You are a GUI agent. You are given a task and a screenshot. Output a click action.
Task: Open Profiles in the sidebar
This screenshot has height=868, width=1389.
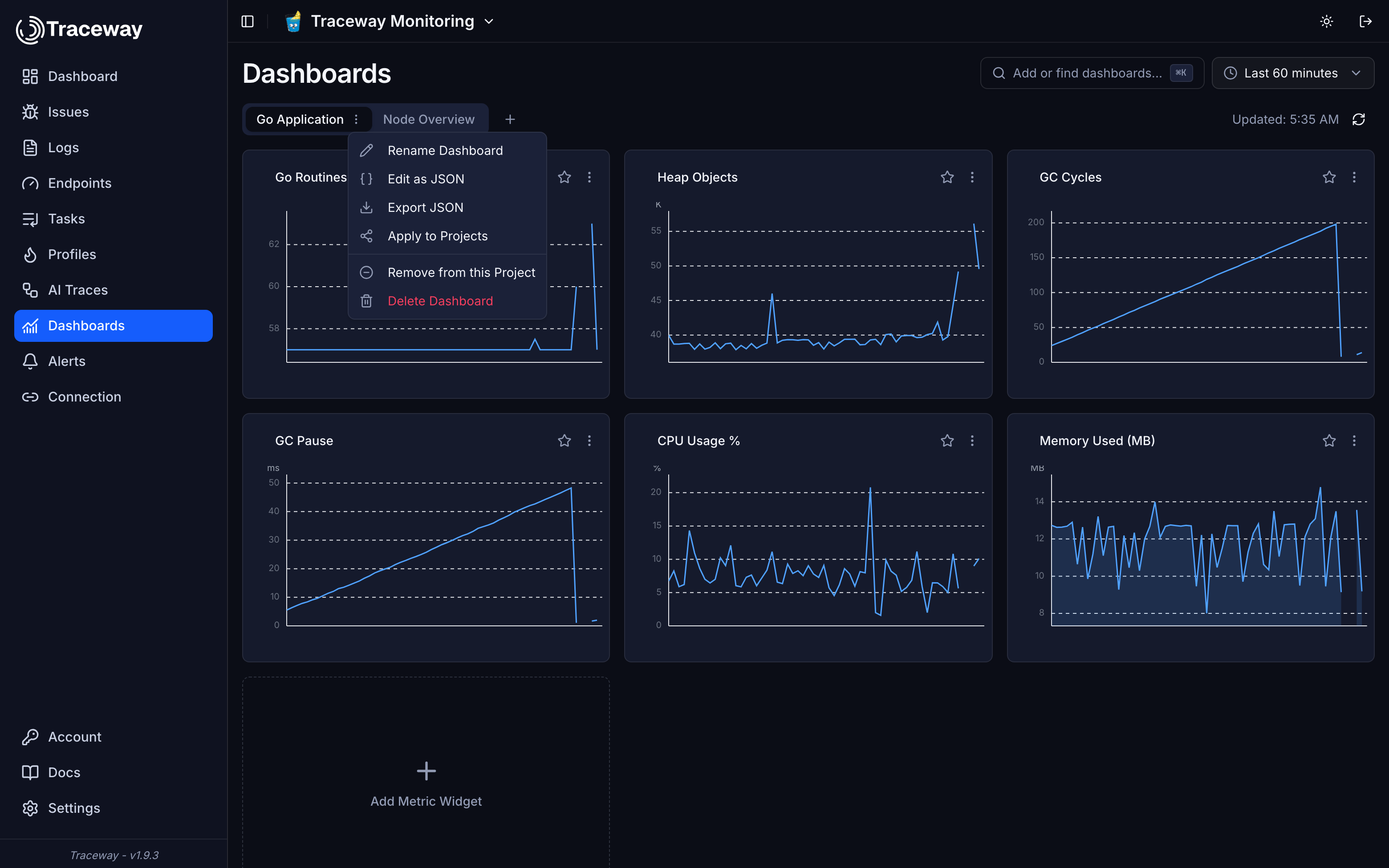pyautogui.click(x=114, y=254)
